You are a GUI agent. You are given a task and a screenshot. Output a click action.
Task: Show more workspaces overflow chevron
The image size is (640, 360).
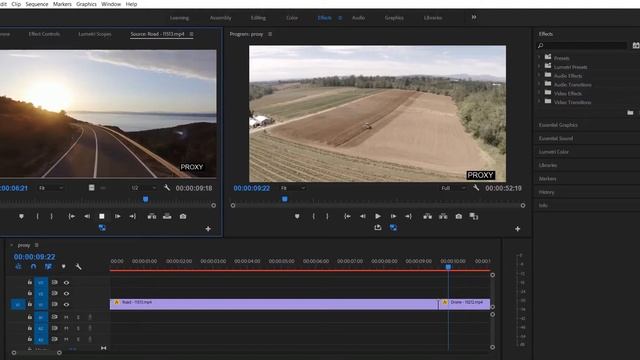coord(474,17)
